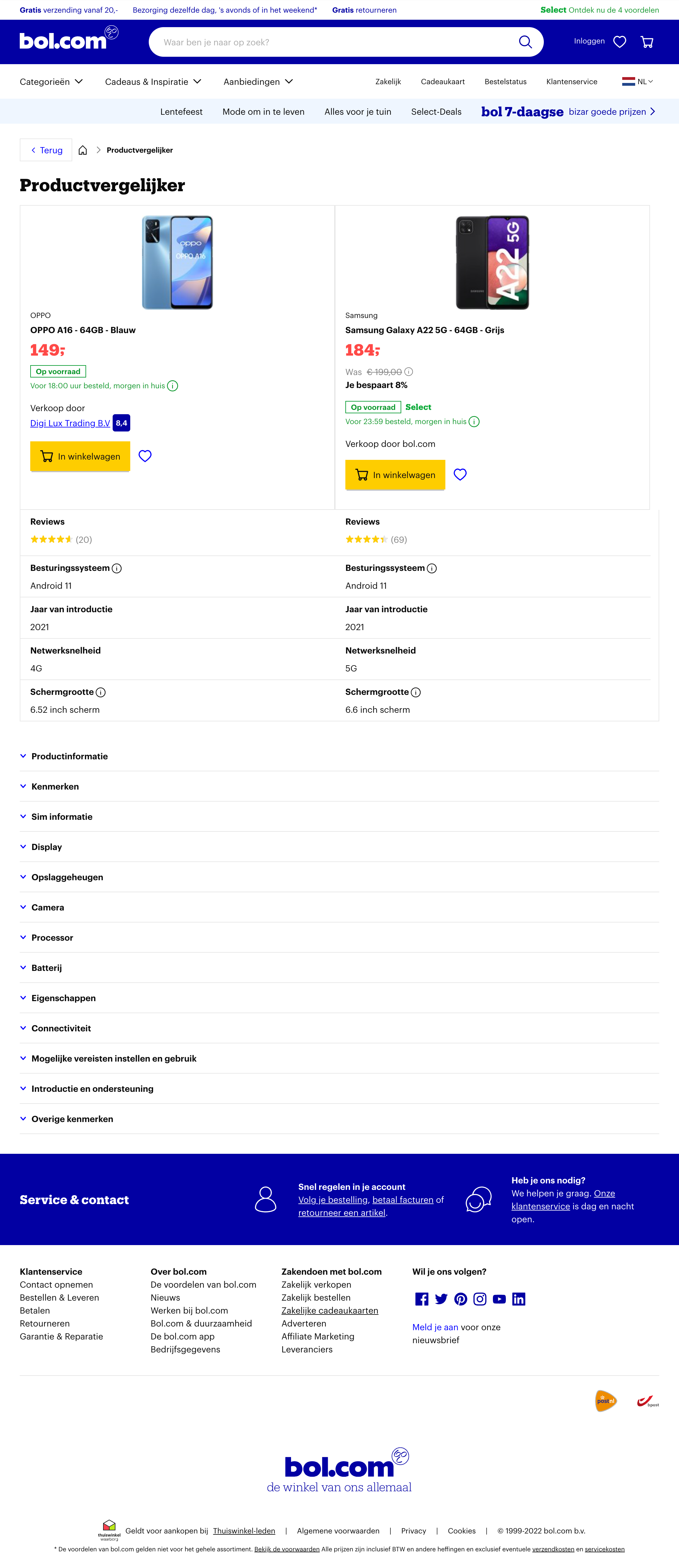Open the NL language selector
This screenshot has width=679, height=1568.
tap(637, 81)
